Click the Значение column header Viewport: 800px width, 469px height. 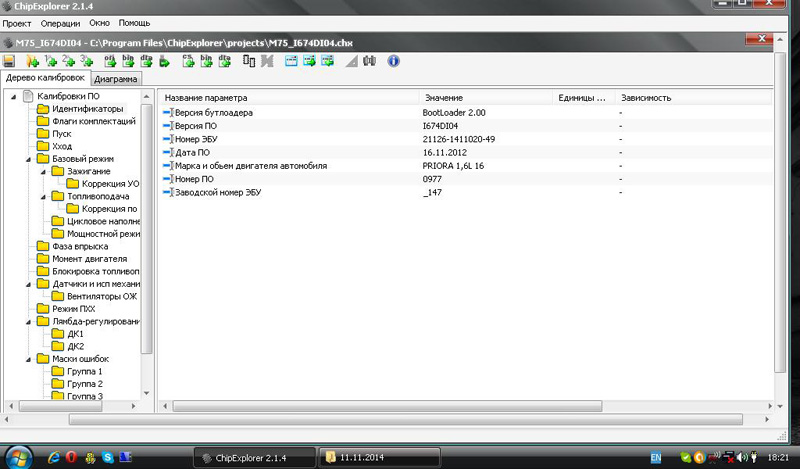444,98
